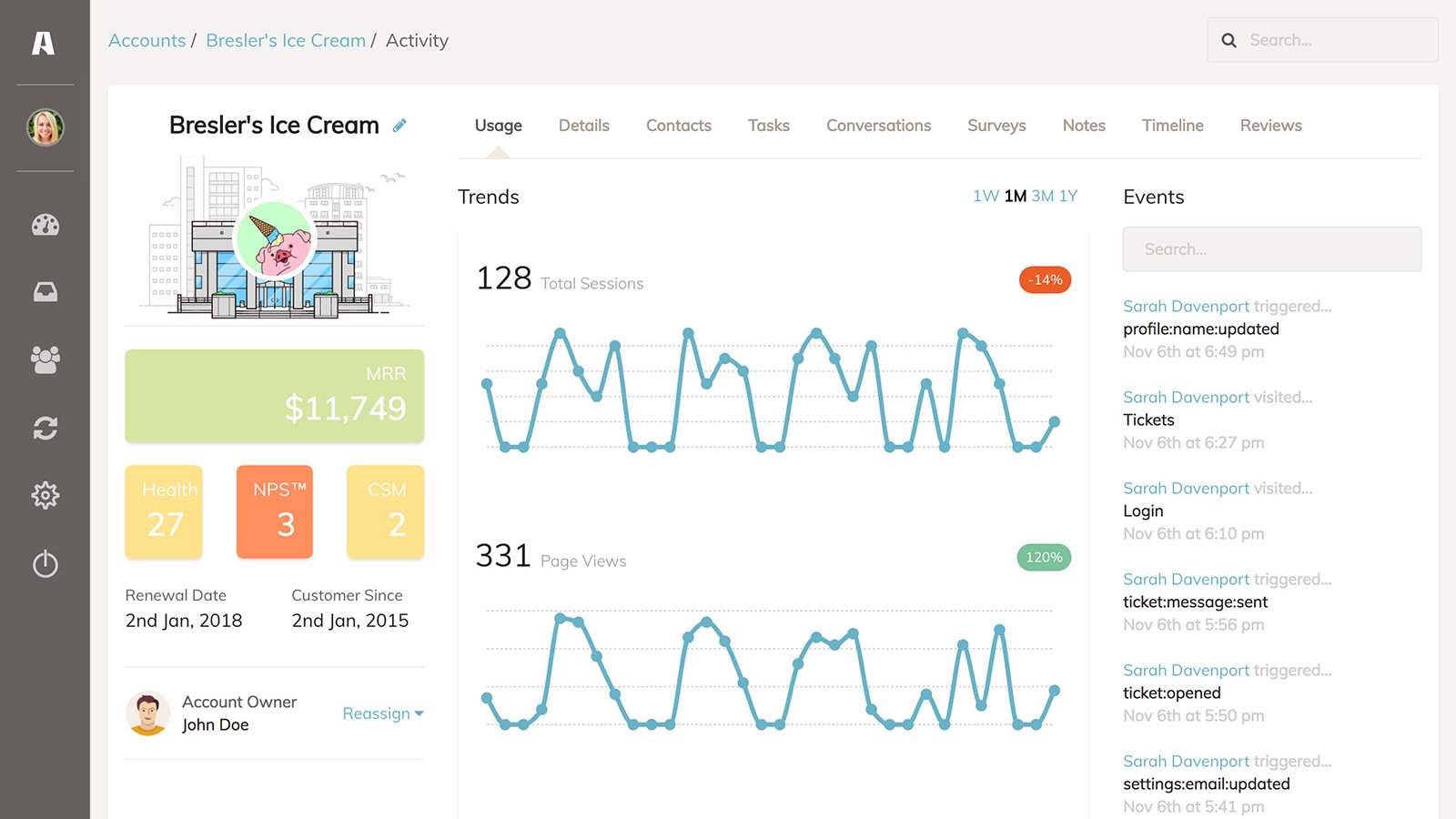Open the dashboard gauge icon in sidebar
Viewport: 1456px width, 819px height.
[45, 225]
